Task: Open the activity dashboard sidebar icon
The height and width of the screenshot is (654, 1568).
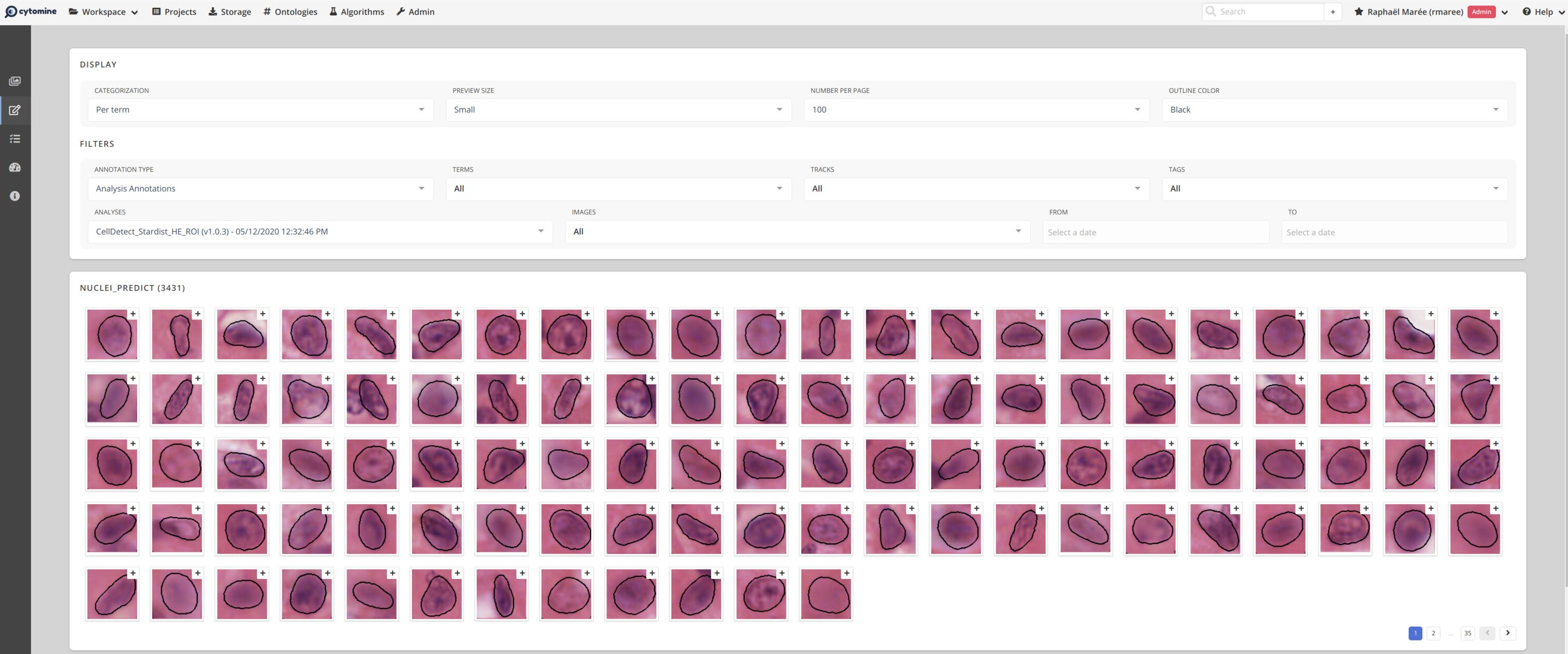Action: coord(15,168)
